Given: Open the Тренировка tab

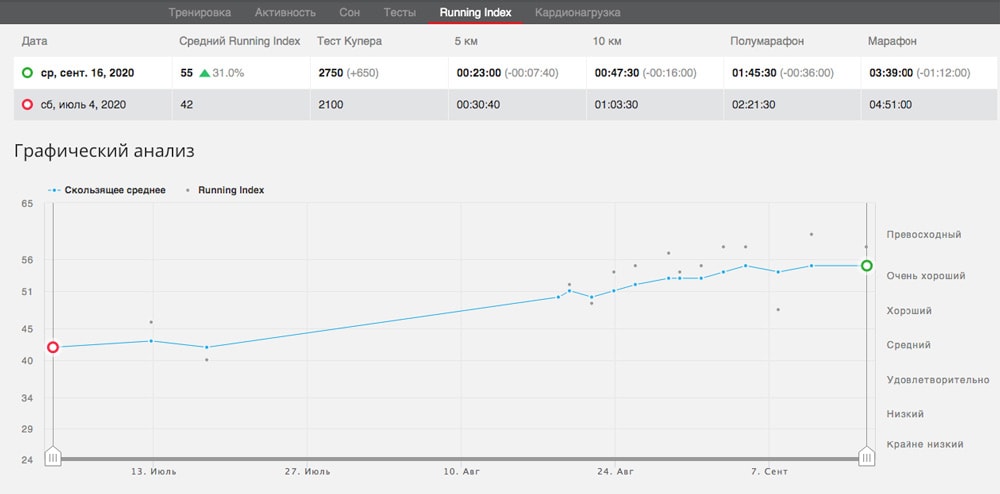Looking at the screenshot, I should point(199,13).
